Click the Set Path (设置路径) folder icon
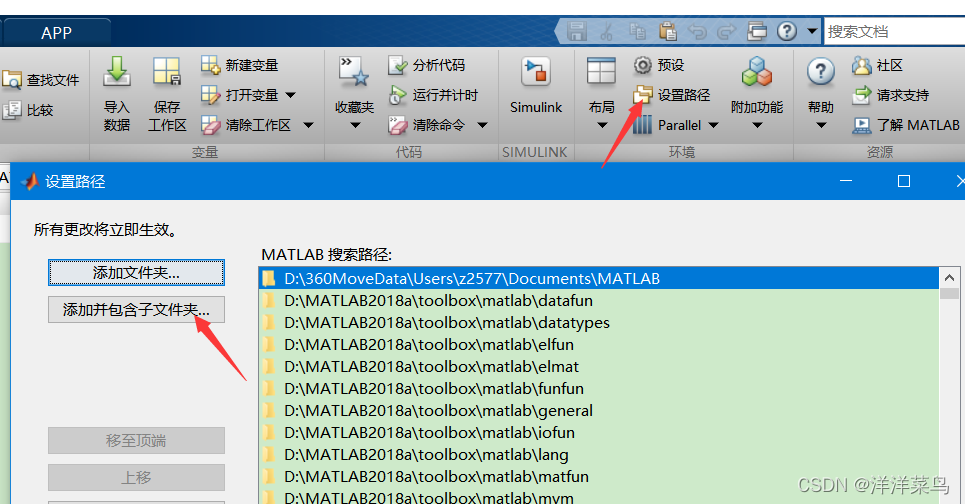 [643, 95]
